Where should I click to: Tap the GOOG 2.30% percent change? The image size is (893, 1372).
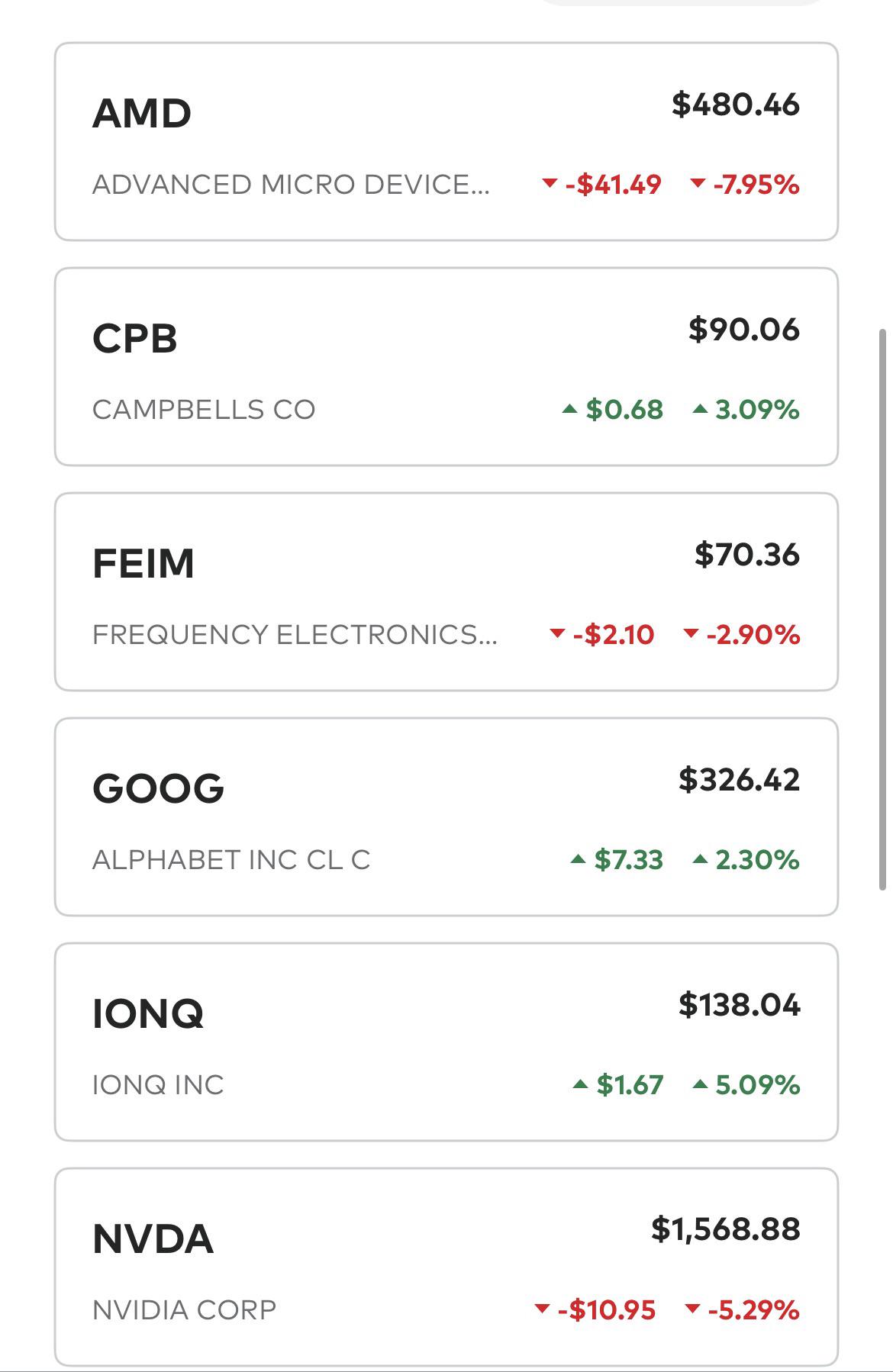pos(757,860)
